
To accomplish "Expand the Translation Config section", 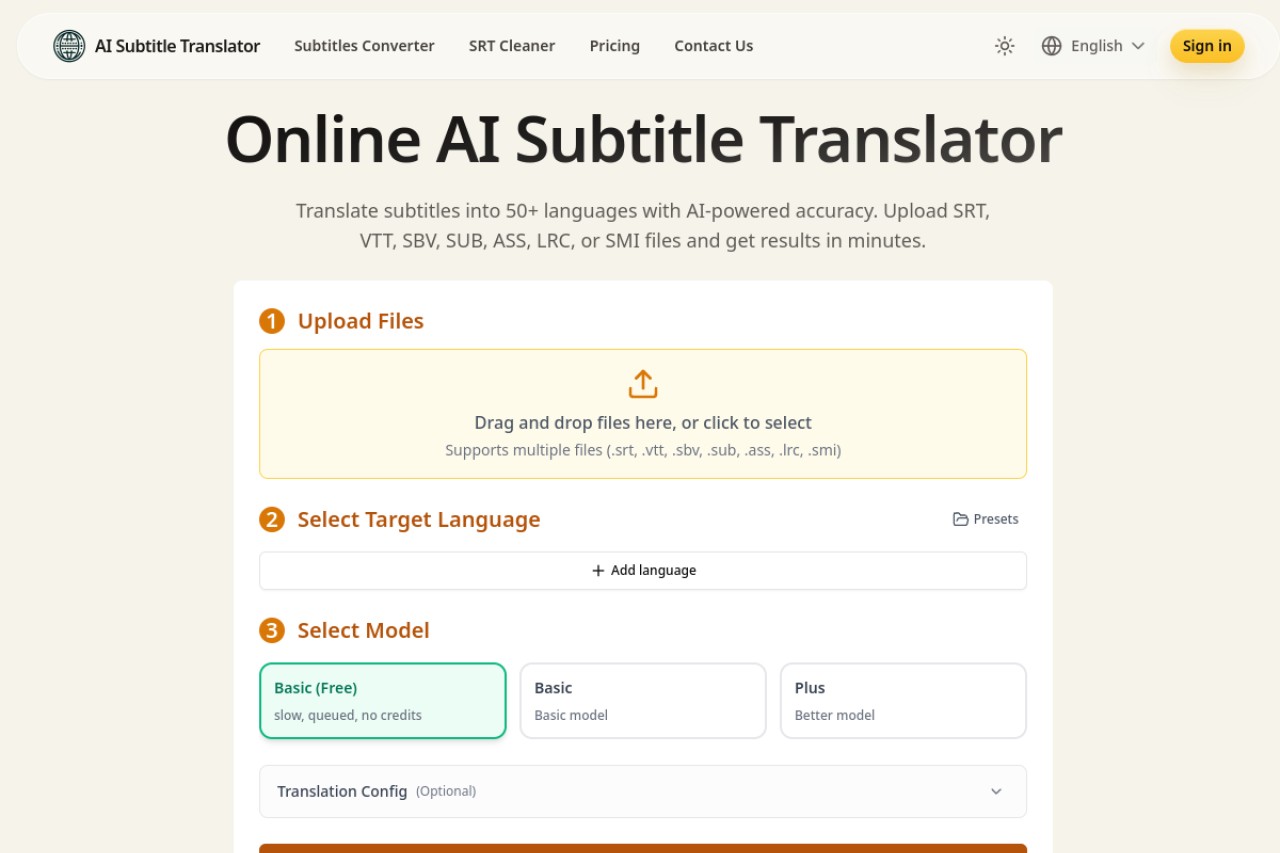I will [643, 791].
